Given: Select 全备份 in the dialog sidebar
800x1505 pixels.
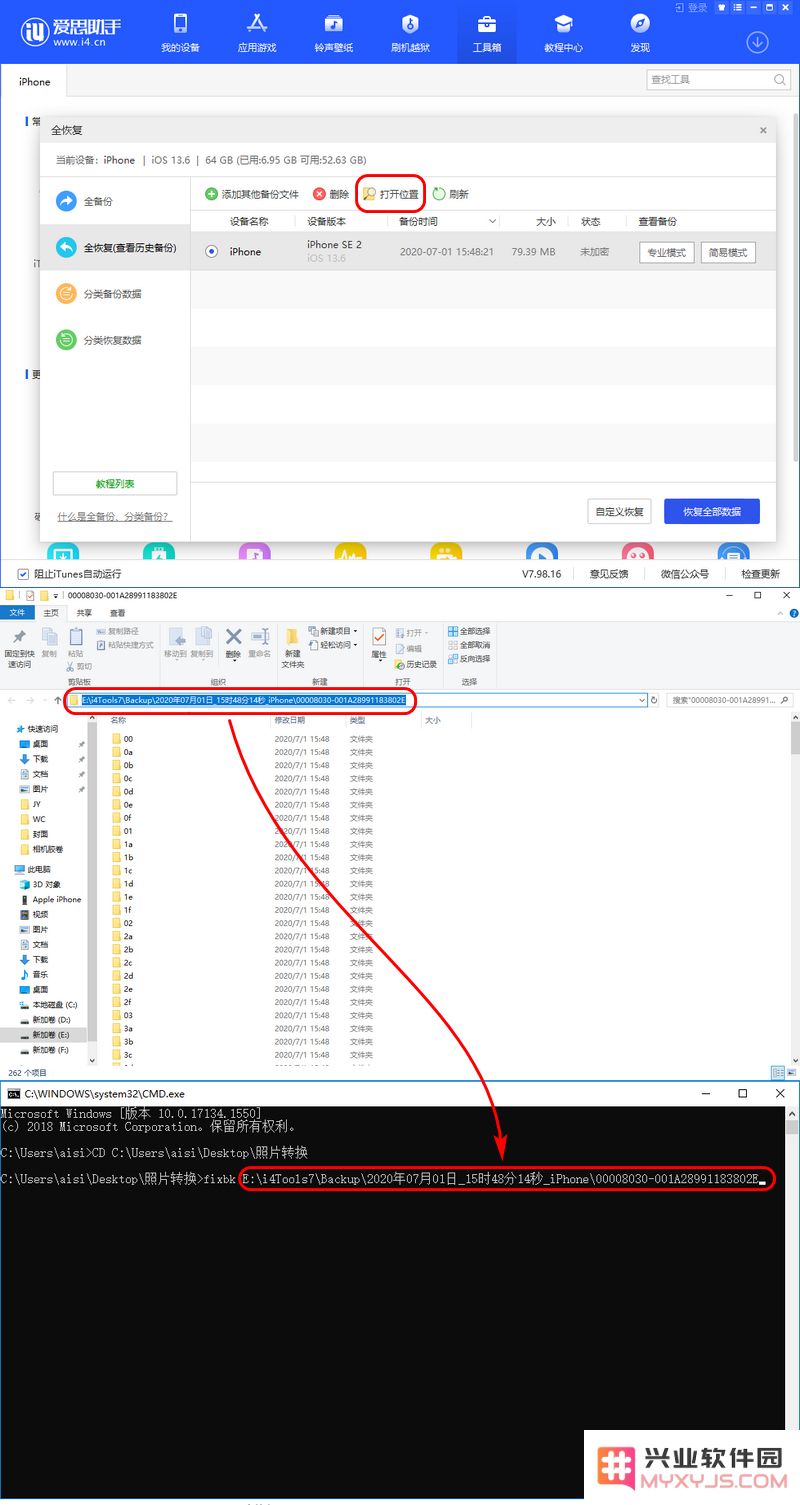Looking at the screenshot, I should tap(115, 201).
